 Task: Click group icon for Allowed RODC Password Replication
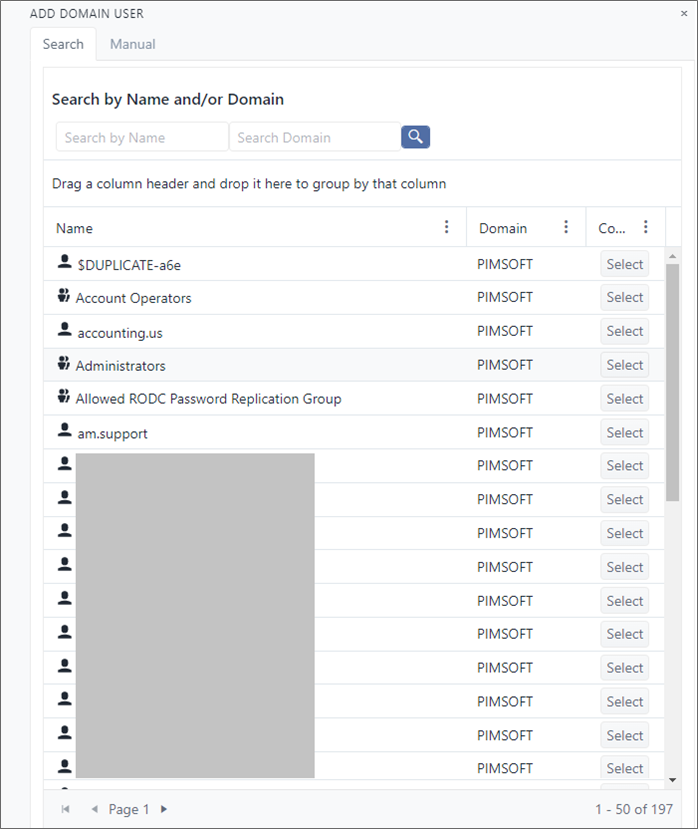point(64,398)
